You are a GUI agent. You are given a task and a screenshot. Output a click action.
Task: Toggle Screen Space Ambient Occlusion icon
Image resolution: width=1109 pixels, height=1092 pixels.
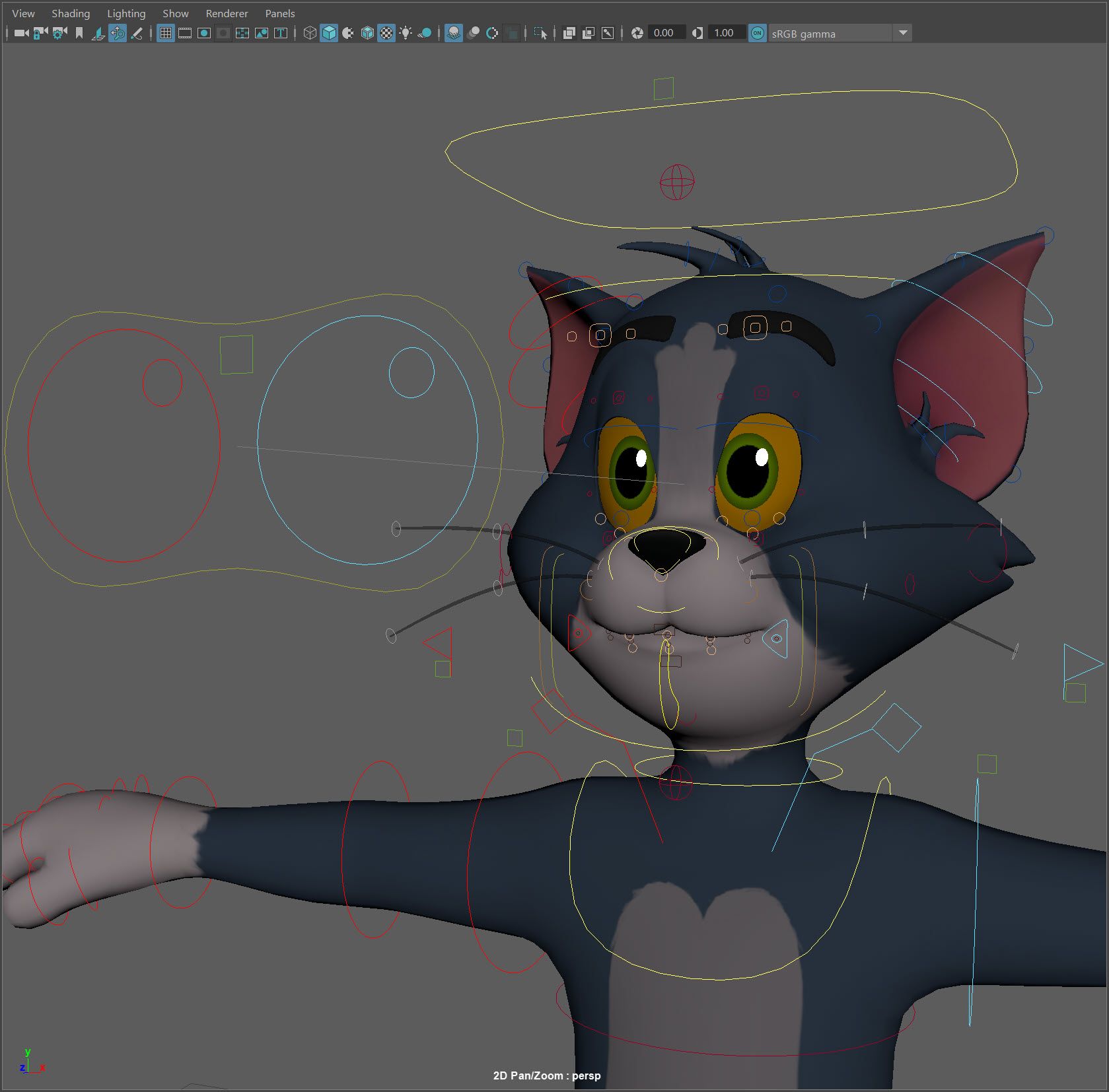[454, 33]
